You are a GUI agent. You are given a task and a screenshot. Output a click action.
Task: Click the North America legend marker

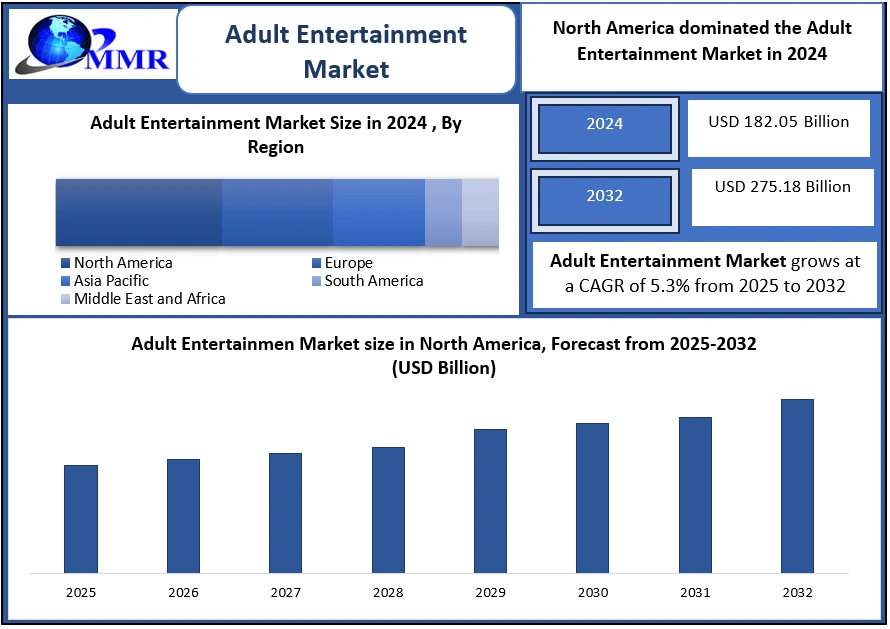tap(65, 263)
